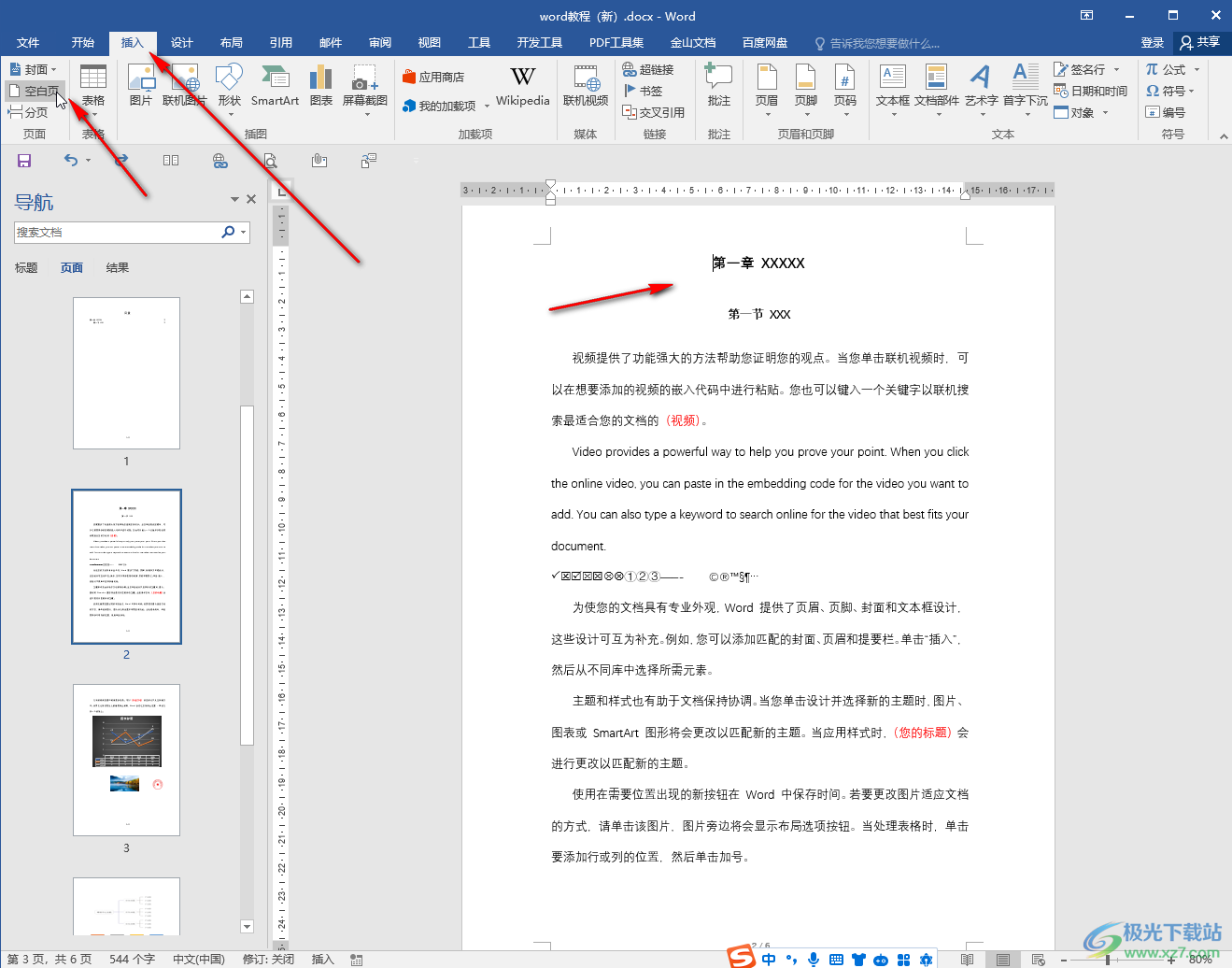
Task: Insert a page break with 分页
Action: pyautogui.click(x=28, y=112)
